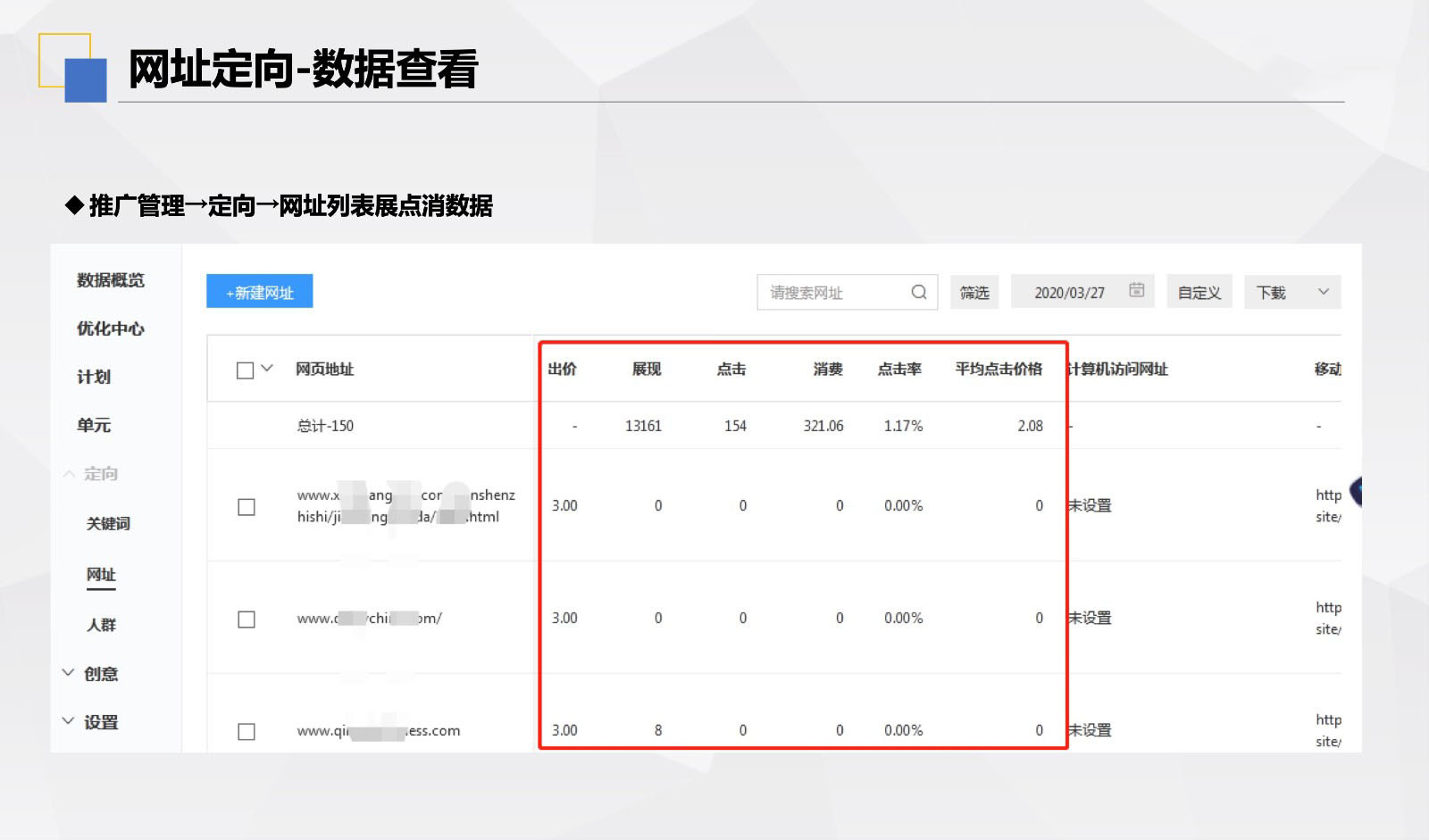Open the calendar icon in date field

coord(1136,290)
